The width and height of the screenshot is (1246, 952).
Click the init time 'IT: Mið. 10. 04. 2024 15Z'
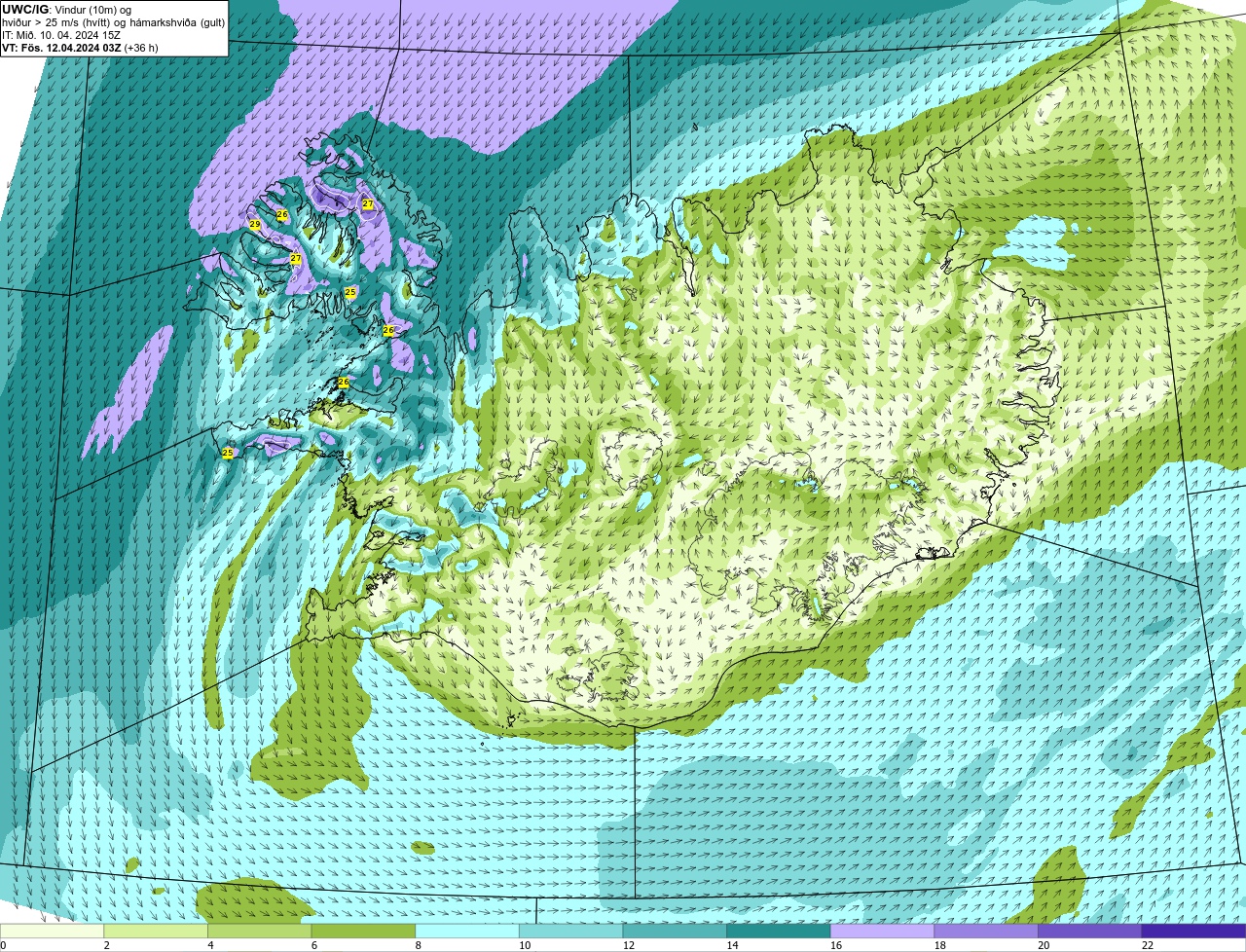pos(61,35)
